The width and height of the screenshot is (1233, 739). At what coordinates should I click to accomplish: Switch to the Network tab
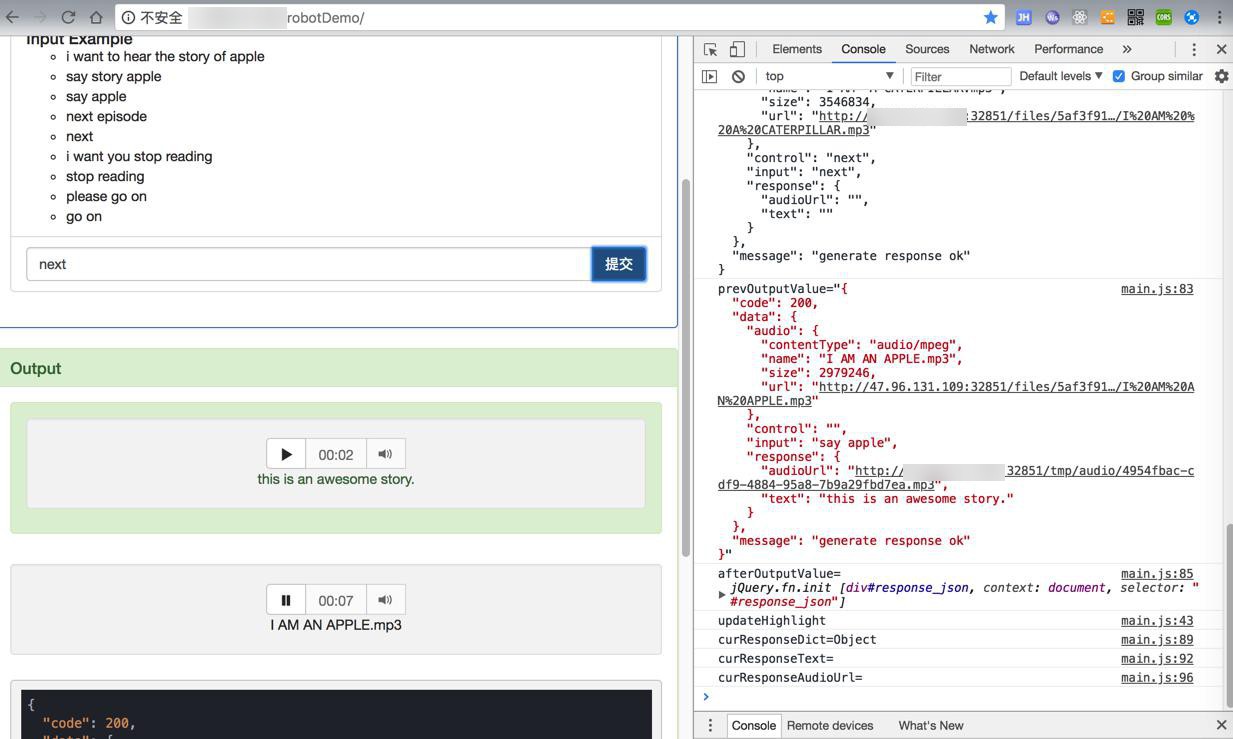click(x=992, y=49)
